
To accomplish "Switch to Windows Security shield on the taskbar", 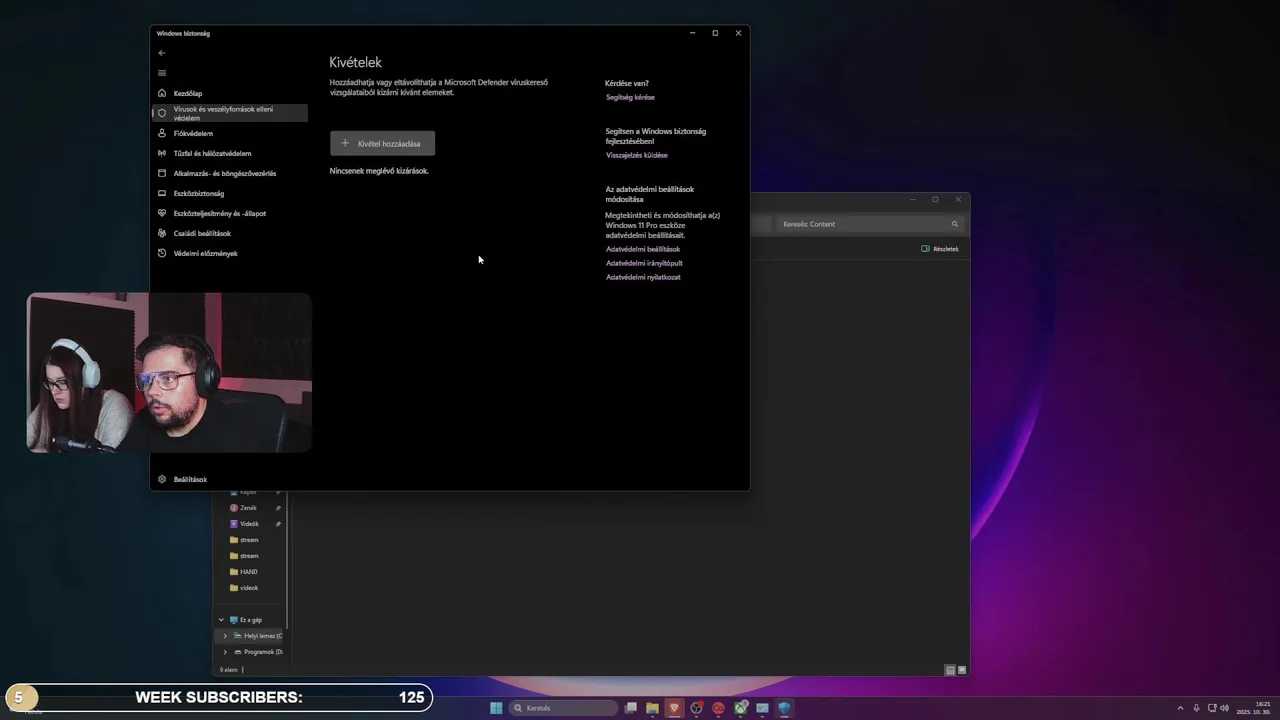I will [x=785, y=708].
